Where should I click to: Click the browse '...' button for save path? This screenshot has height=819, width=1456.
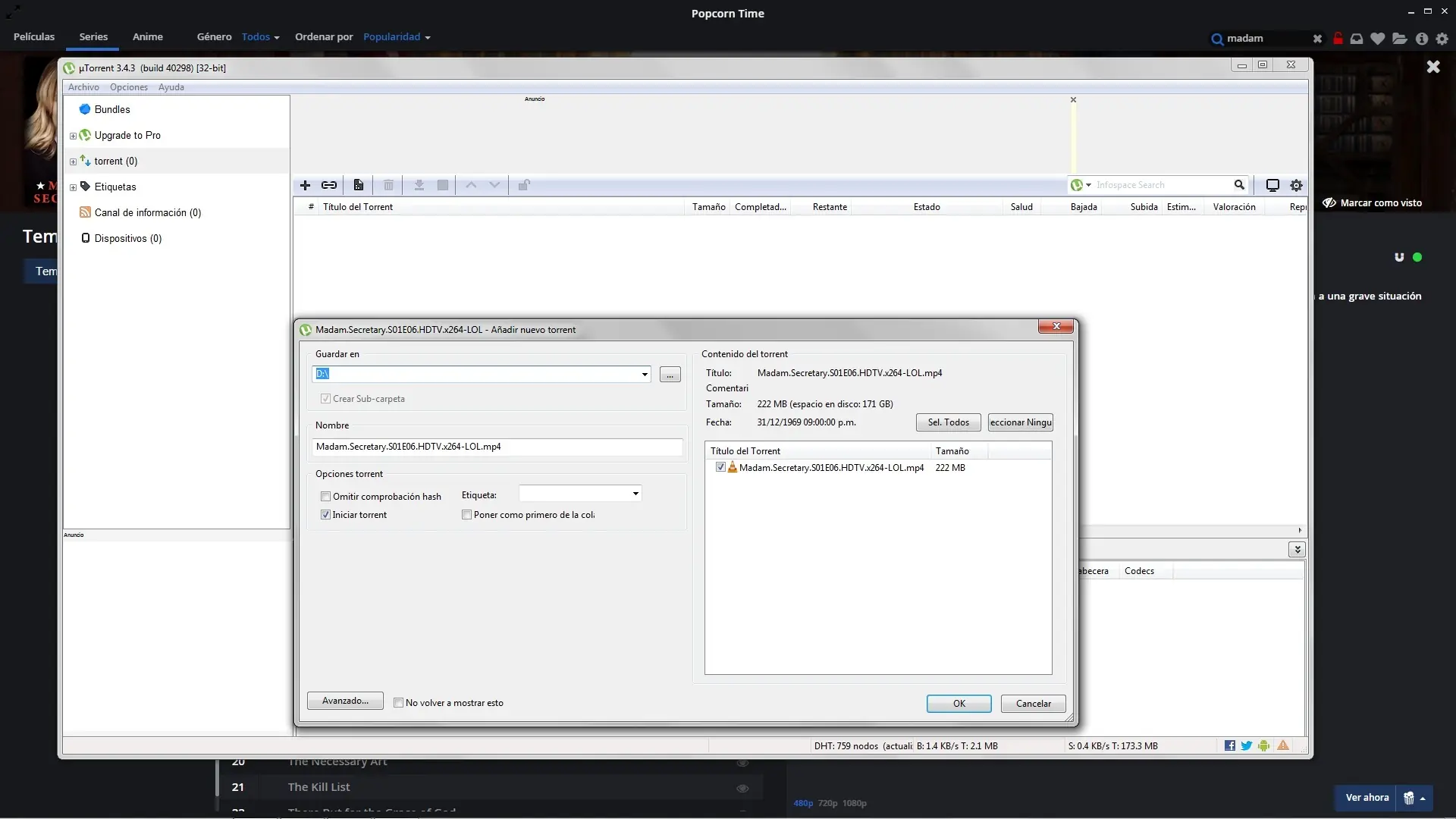(670, 375)
